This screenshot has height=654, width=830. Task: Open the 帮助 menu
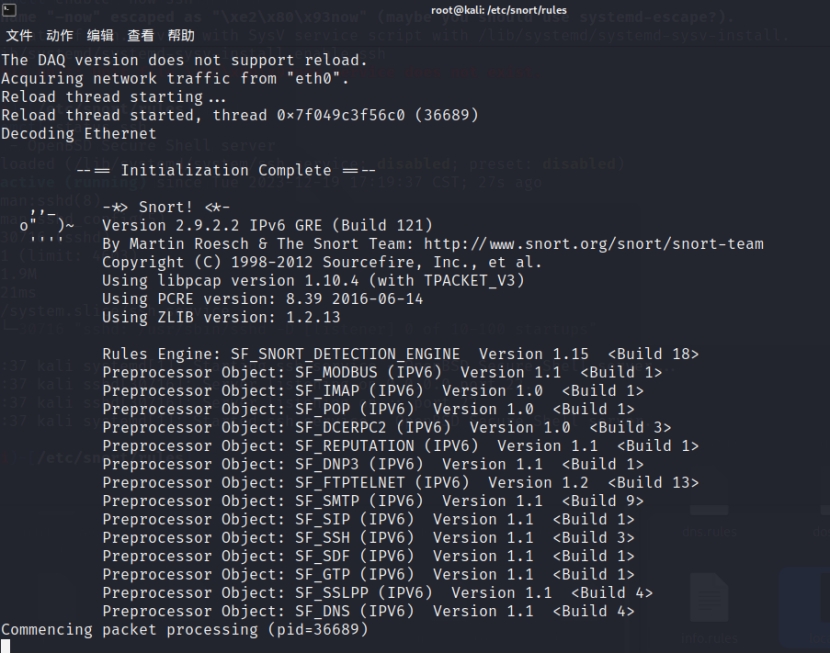point(181,36)
